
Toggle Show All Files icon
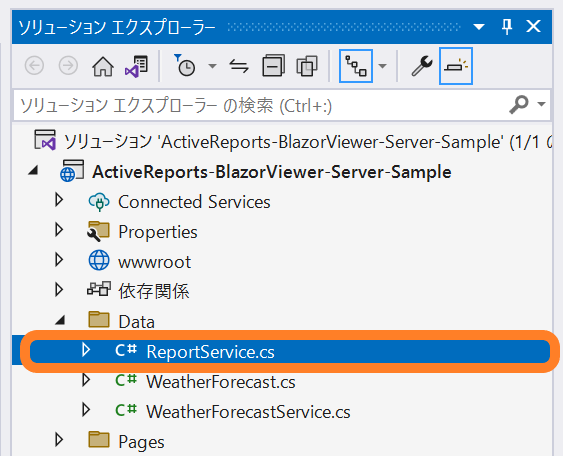point(307,66)
